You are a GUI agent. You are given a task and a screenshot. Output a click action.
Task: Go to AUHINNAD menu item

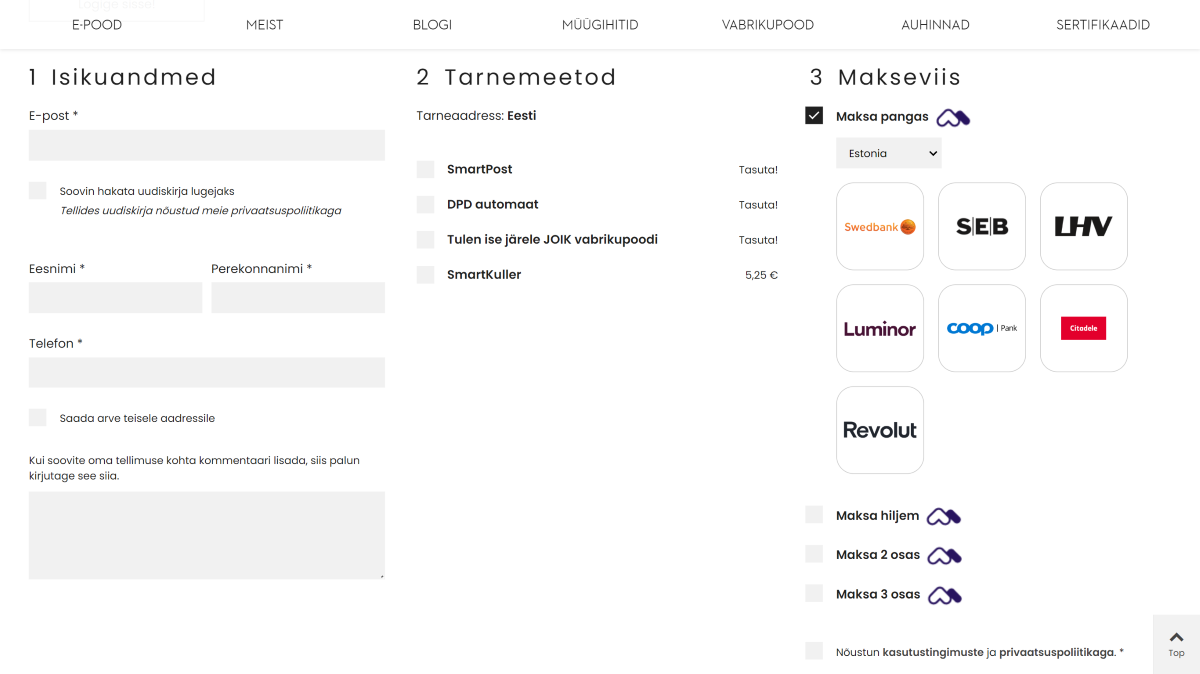(936, 25)
